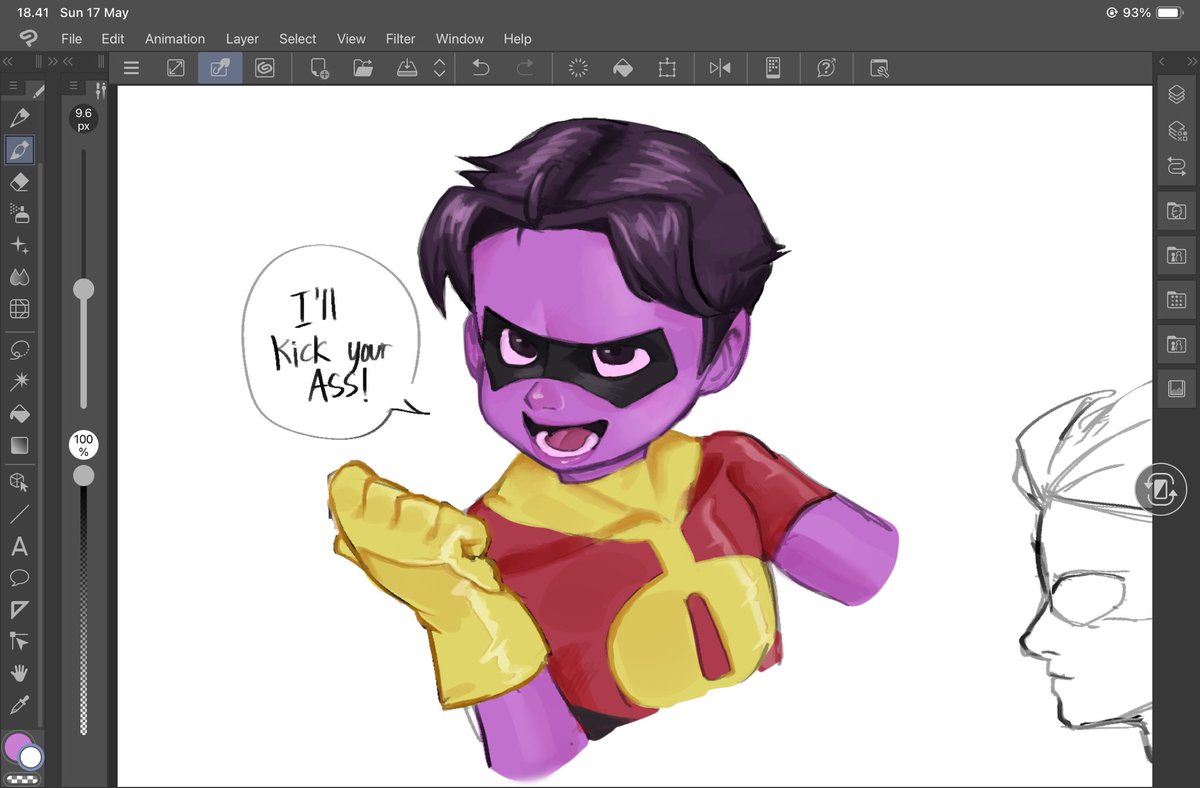Click the opacity slider handle
The image size is (1200, 788).
click(x=84, y=476)
